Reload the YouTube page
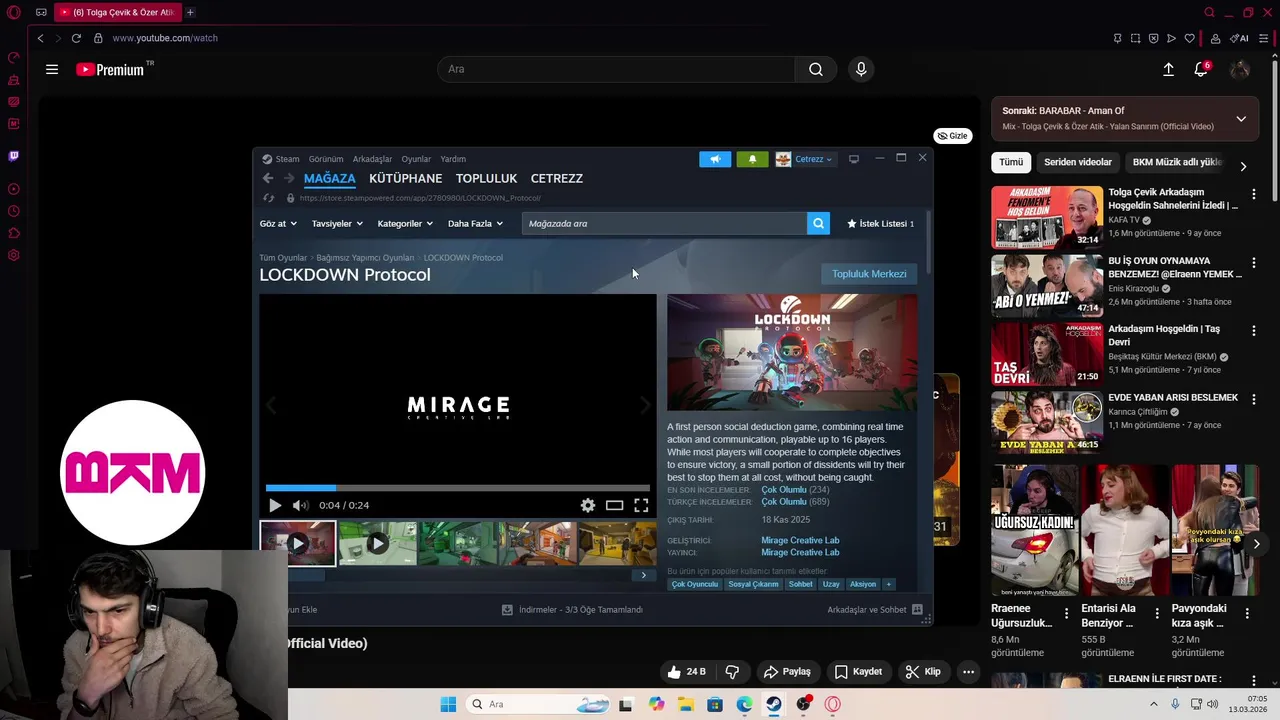1280x720 pixels. tap(76, 38)
